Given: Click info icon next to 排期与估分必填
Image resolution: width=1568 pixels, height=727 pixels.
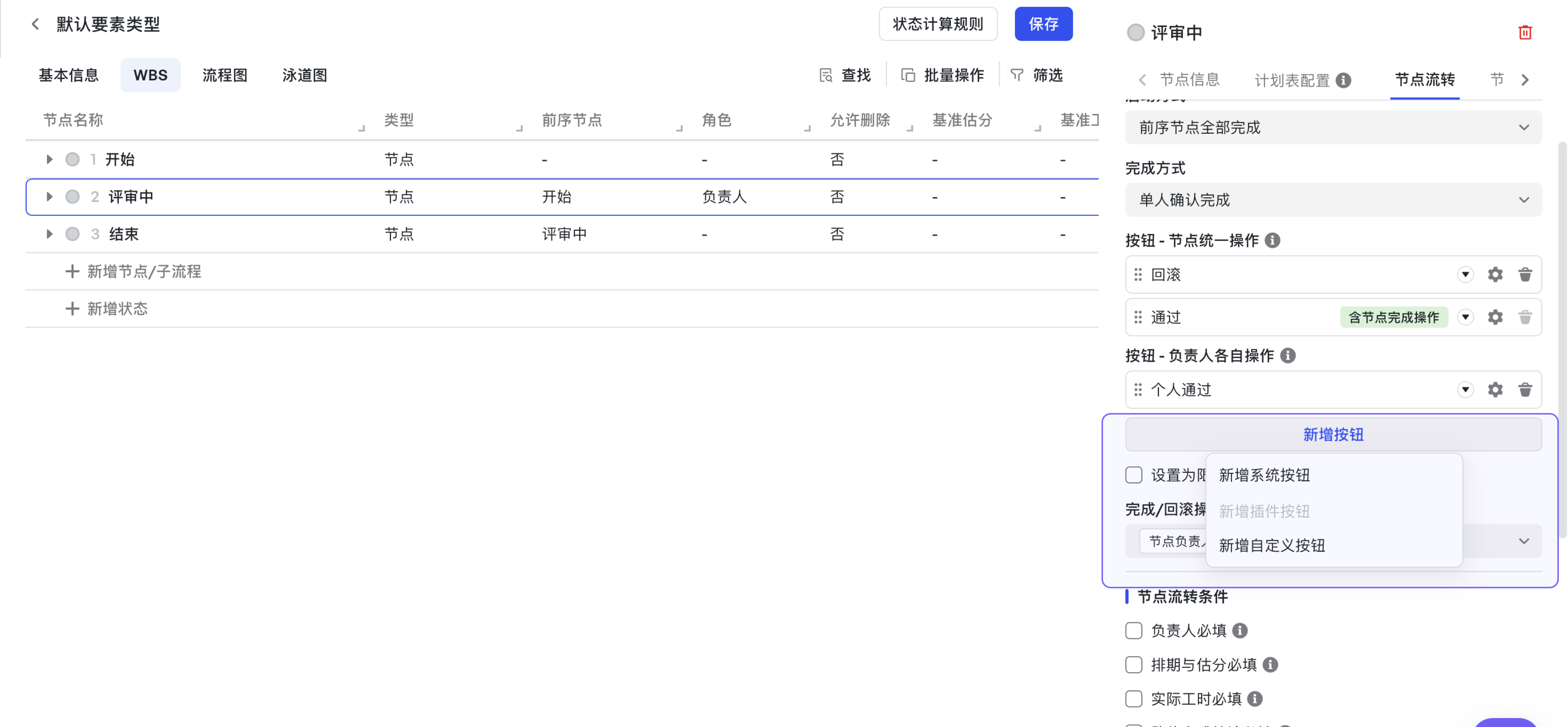Looking at the screenshot, I should coord(1270,665).
